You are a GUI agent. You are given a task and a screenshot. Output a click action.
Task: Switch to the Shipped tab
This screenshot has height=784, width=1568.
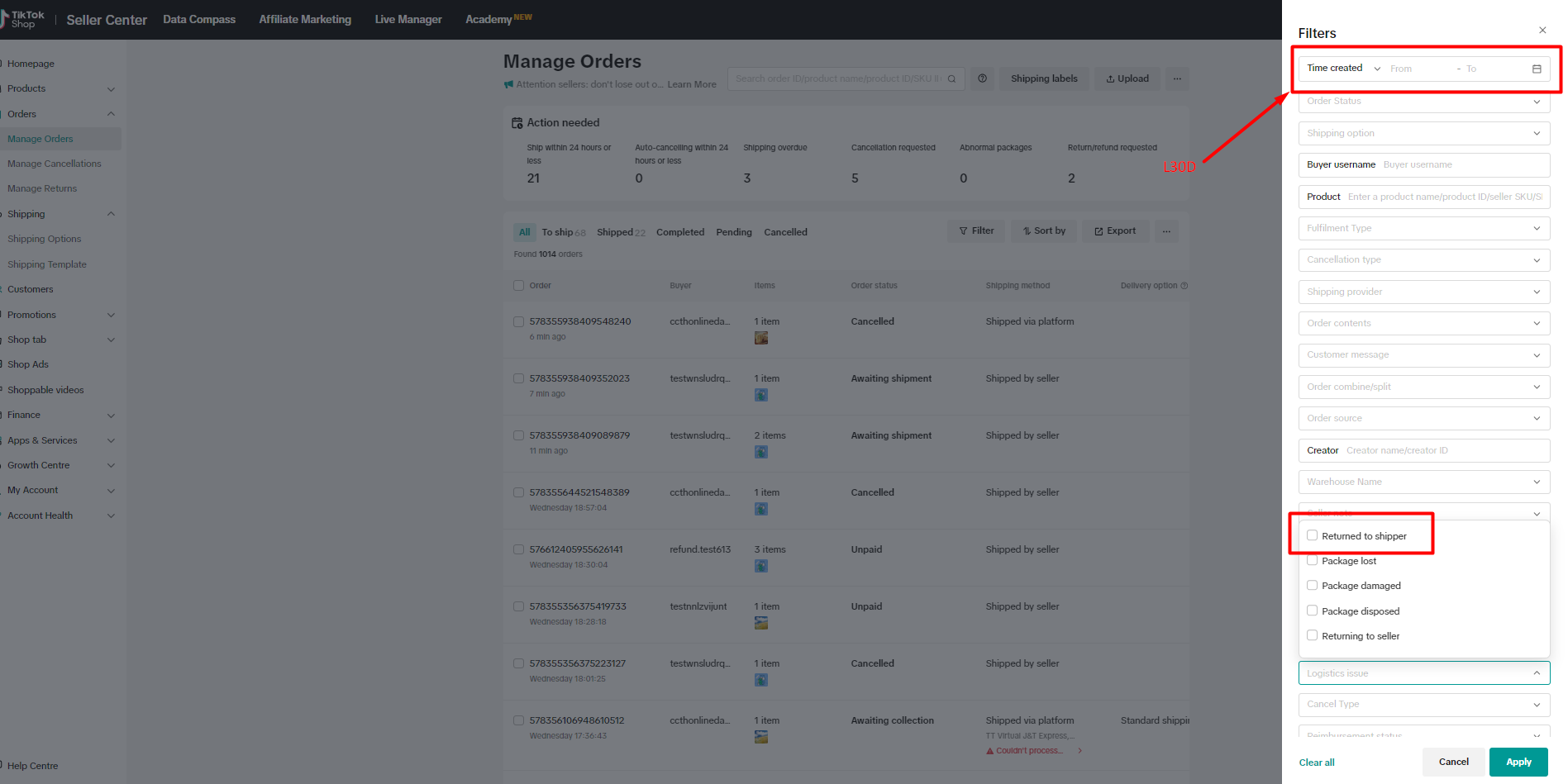coord(621,232)
